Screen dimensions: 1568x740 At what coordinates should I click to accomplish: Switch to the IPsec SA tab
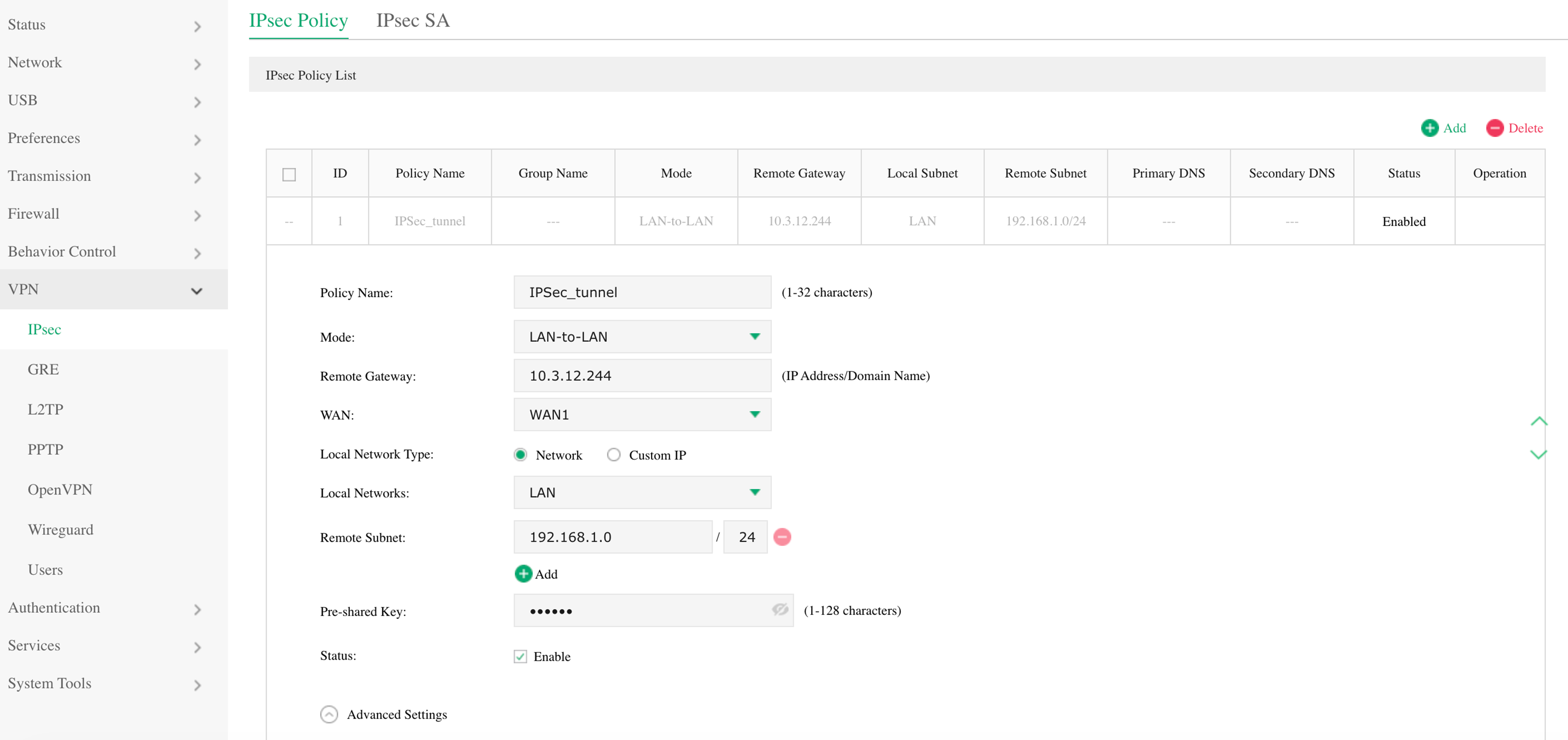coord(413,20)
